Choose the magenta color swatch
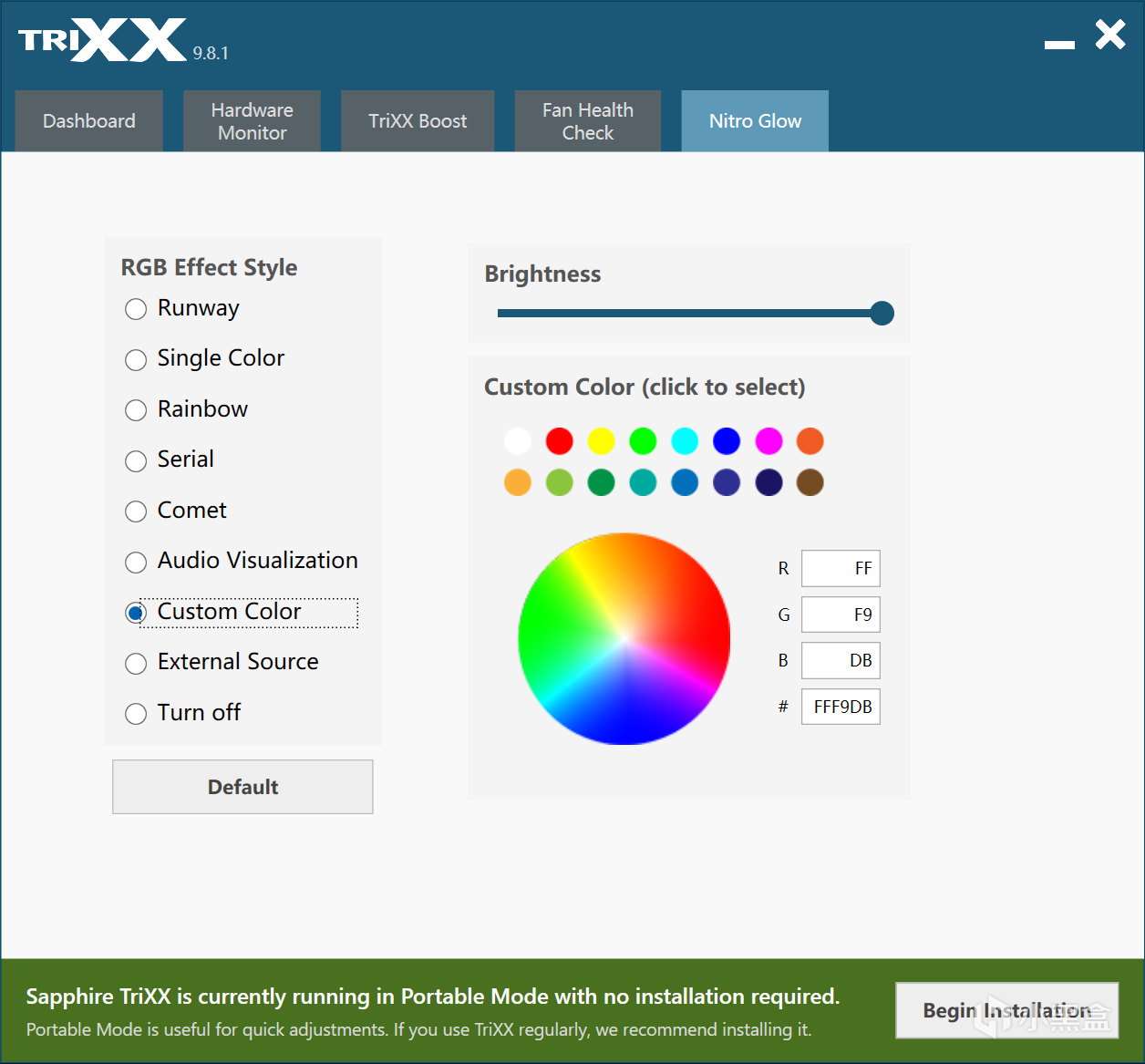The width and height of the screenshot is (1145, 1064). (768, 441)
